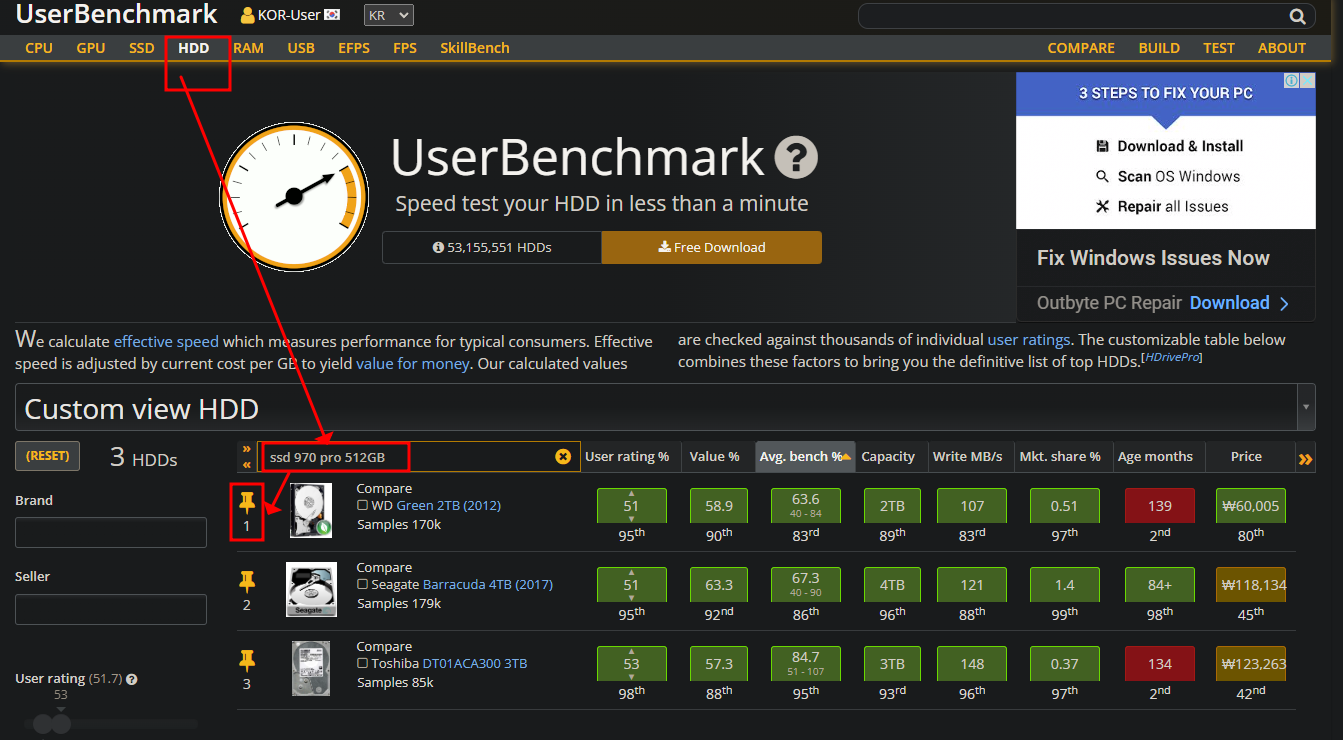Open the BUILD menu item
Screen dimensions: 1343x740
[1159, 48]
